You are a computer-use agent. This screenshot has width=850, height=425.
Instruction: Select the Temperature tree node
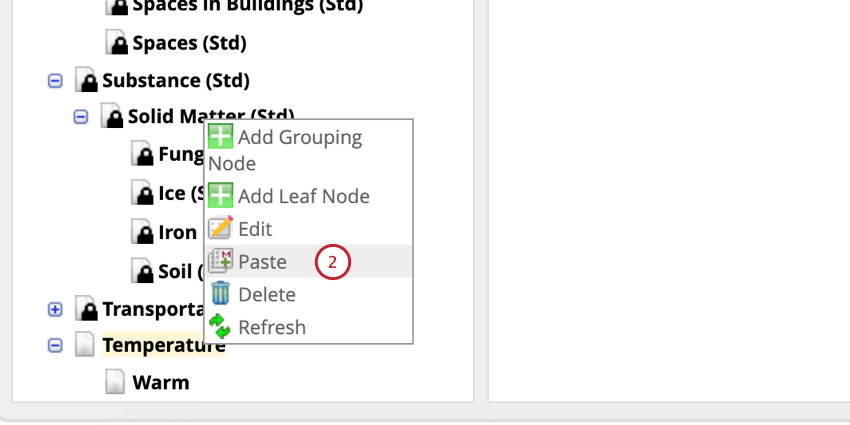pyautogui.click(x=163, y=346)
